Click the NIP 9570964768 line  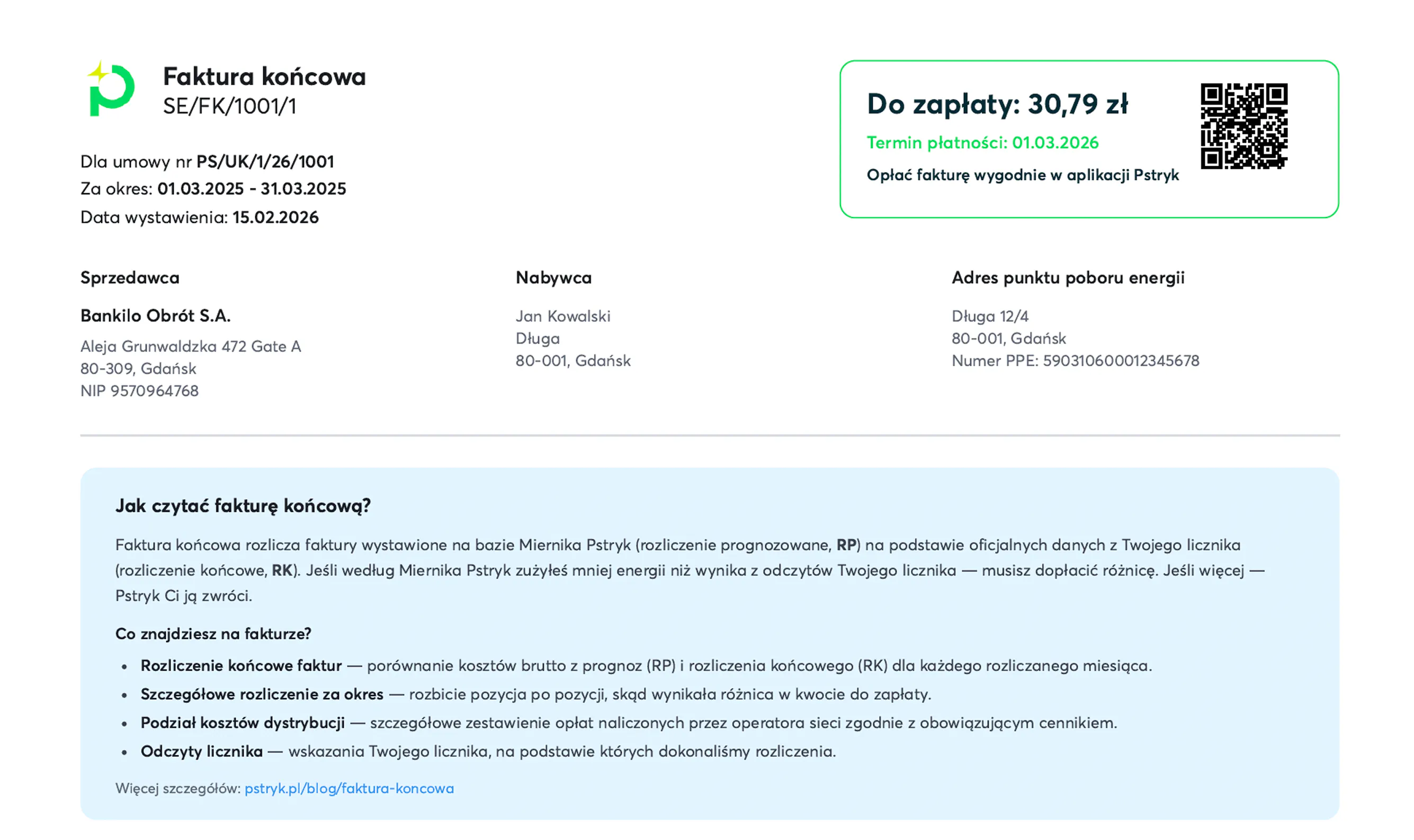(x=139, y=391)
